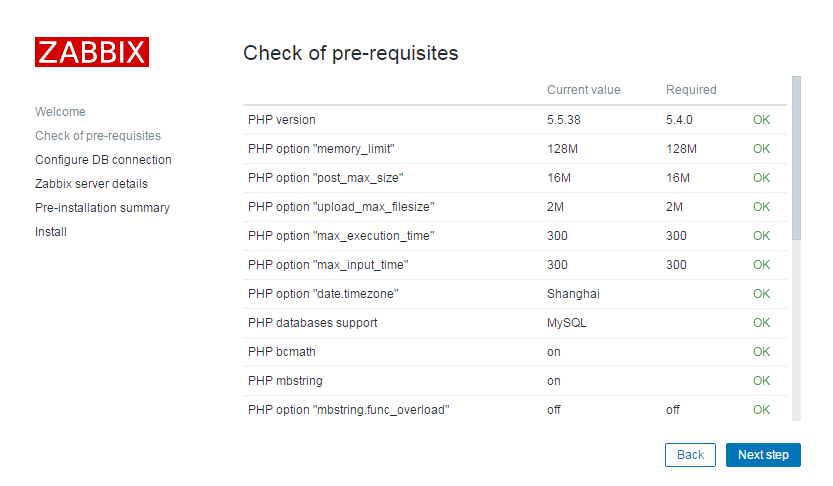
Task: Click OK status for memory_limit row
Action: pos(761,149)
